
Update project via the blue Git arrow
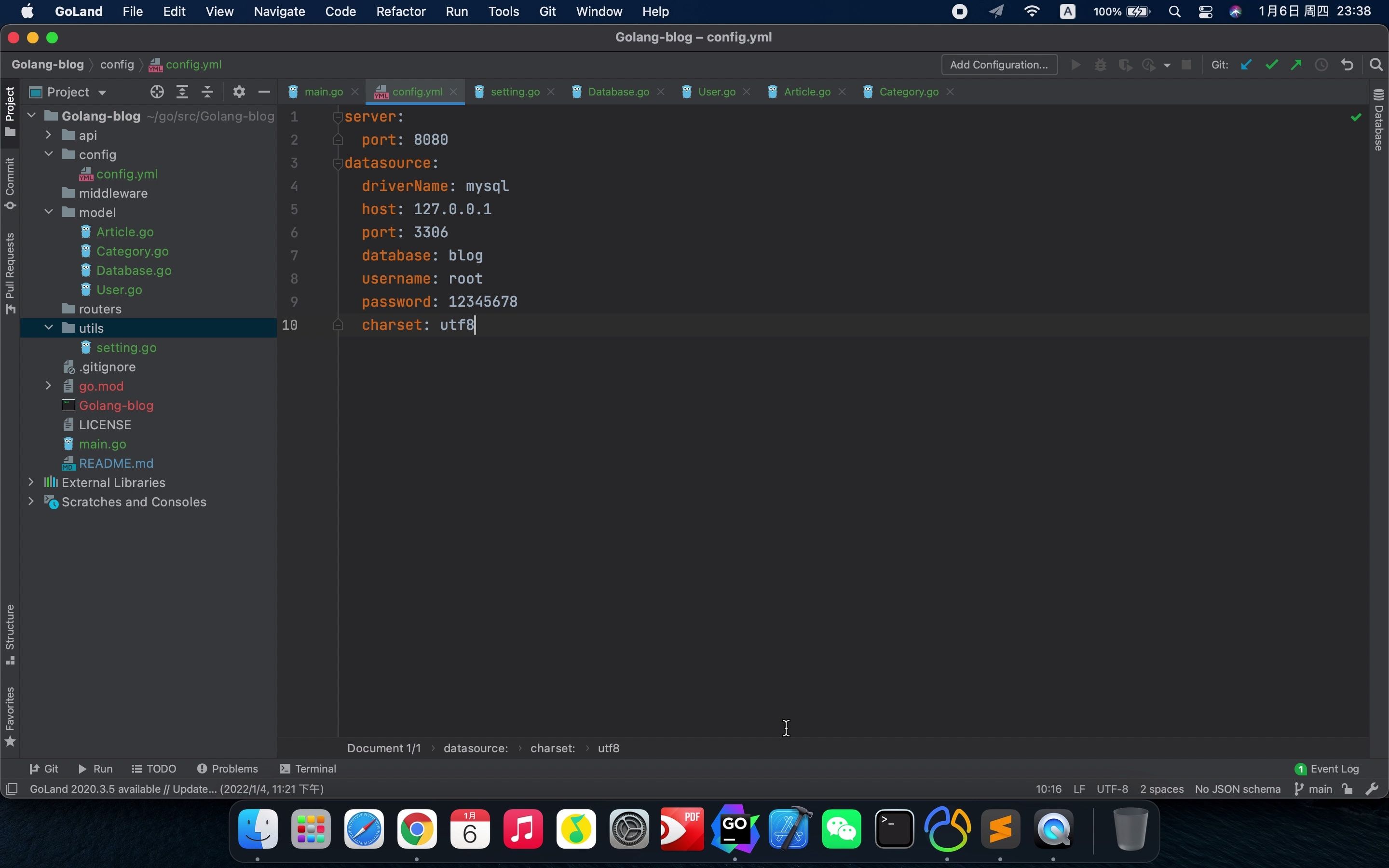coord(1245,65)
